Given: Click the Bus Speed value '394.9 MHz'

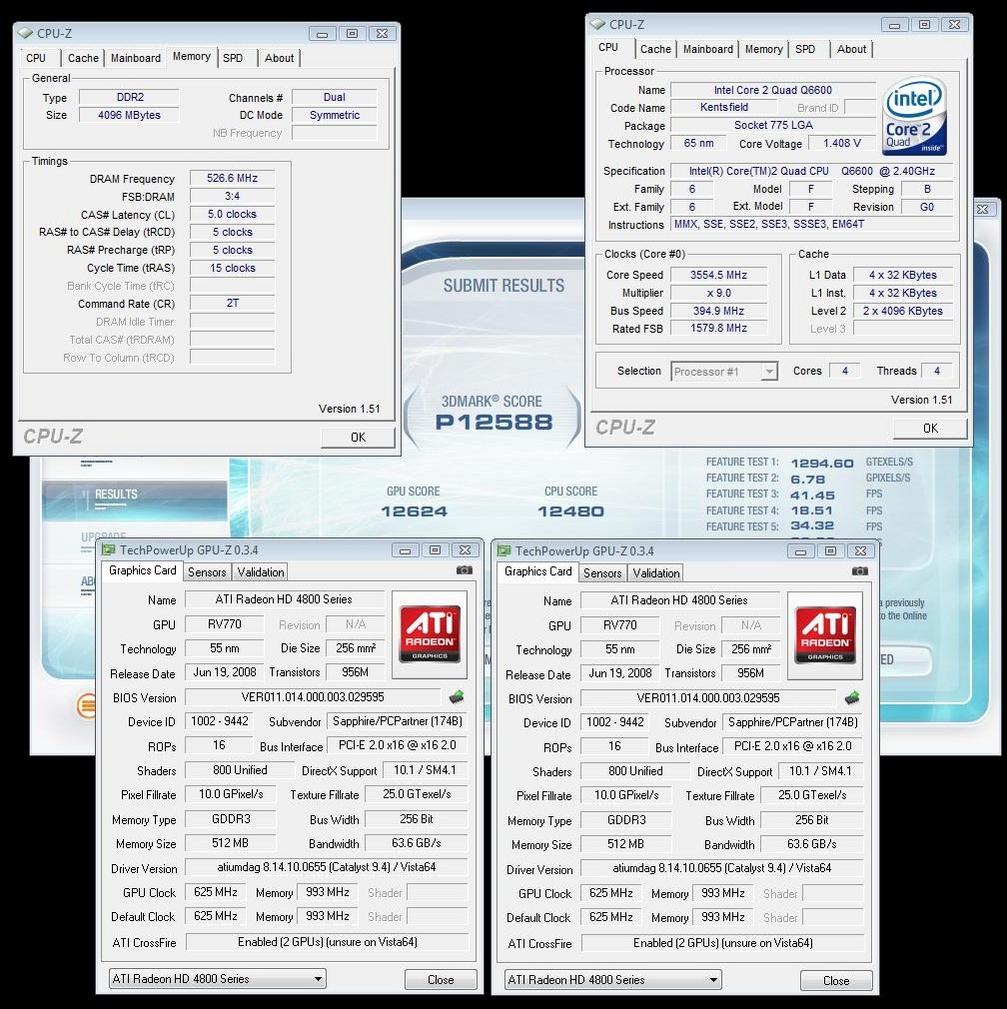Looking at the screenshot, I should tap(719, 311).
